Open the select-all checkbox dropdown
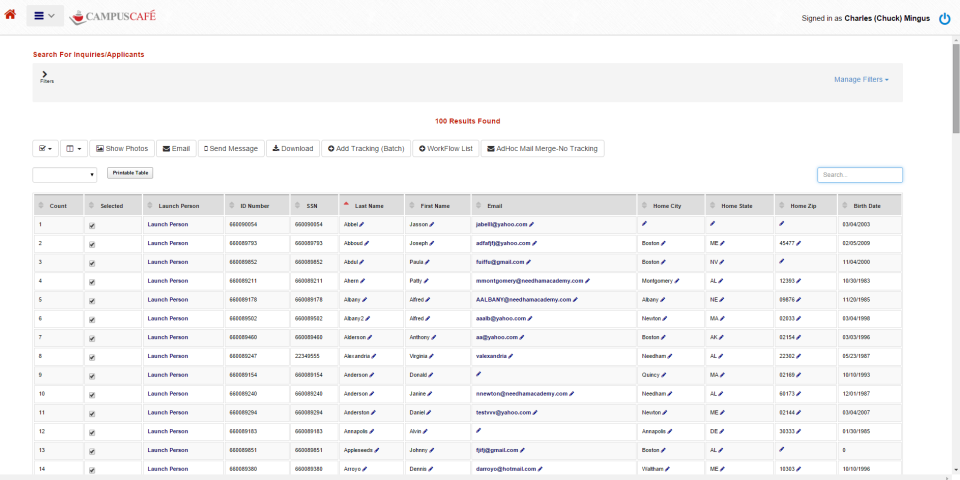960x480 pixels. (x=45, y=149)
